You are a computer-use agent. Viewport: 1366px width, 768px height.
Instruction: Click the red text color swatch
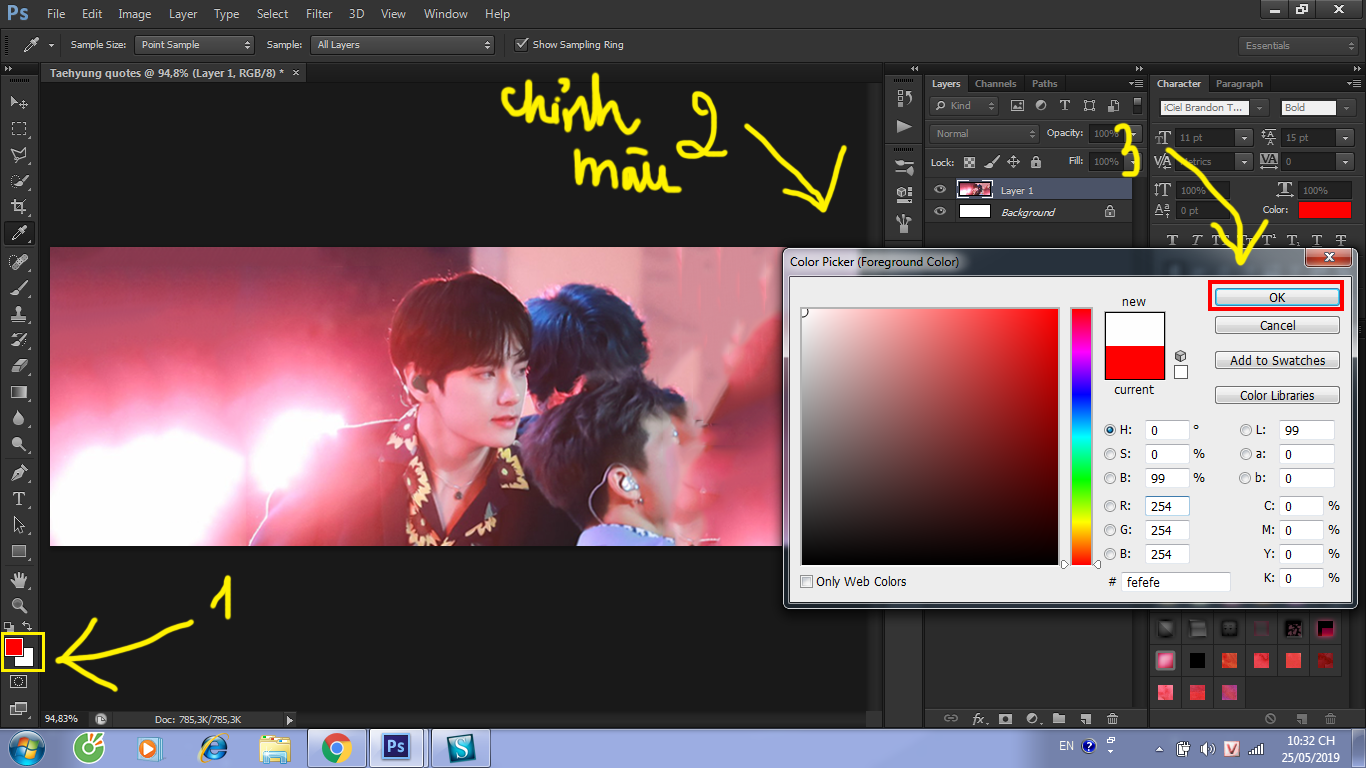[x=1324, y=210]
